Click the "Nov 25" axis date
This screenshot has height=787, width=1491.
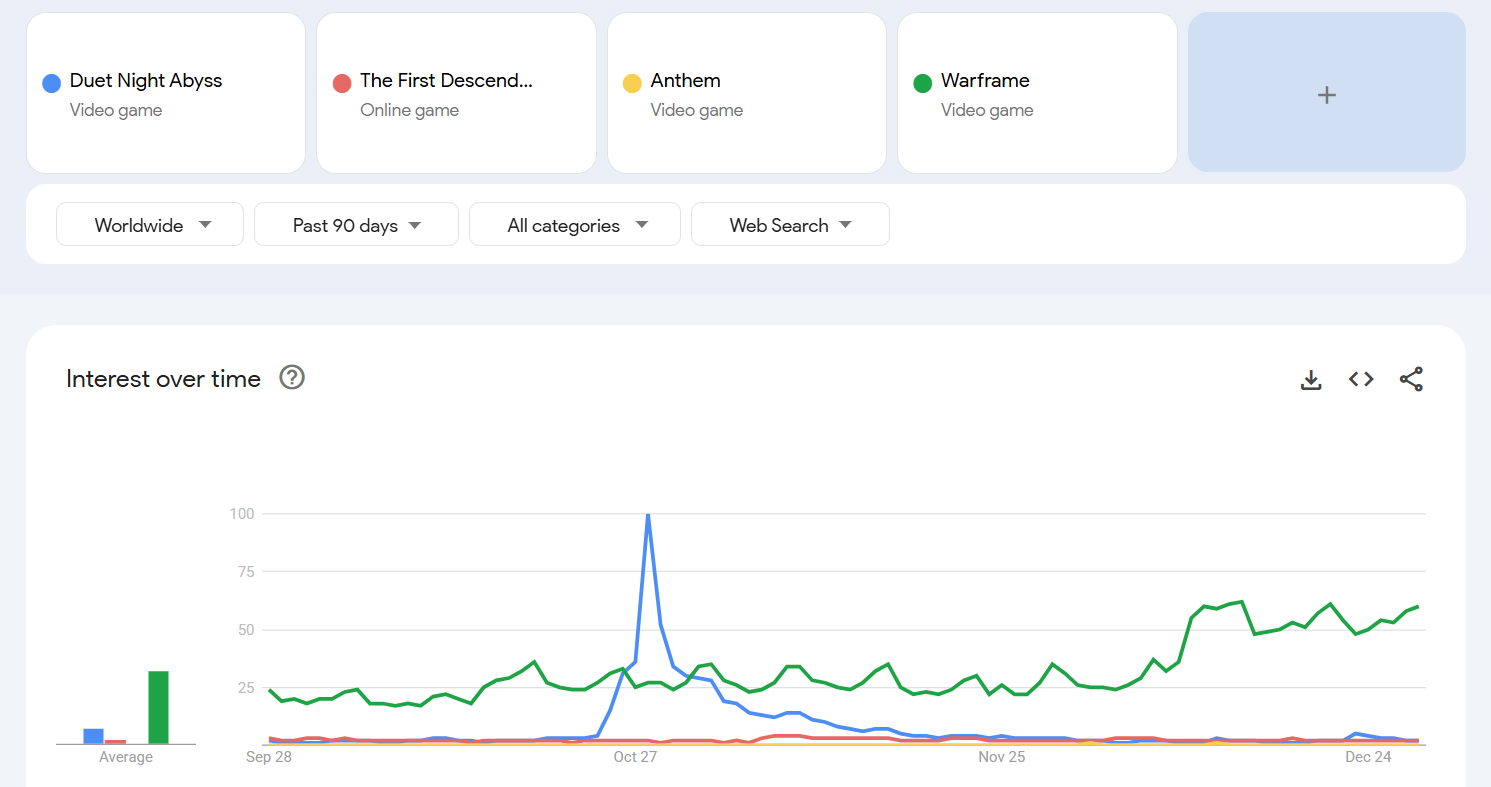1002,757
